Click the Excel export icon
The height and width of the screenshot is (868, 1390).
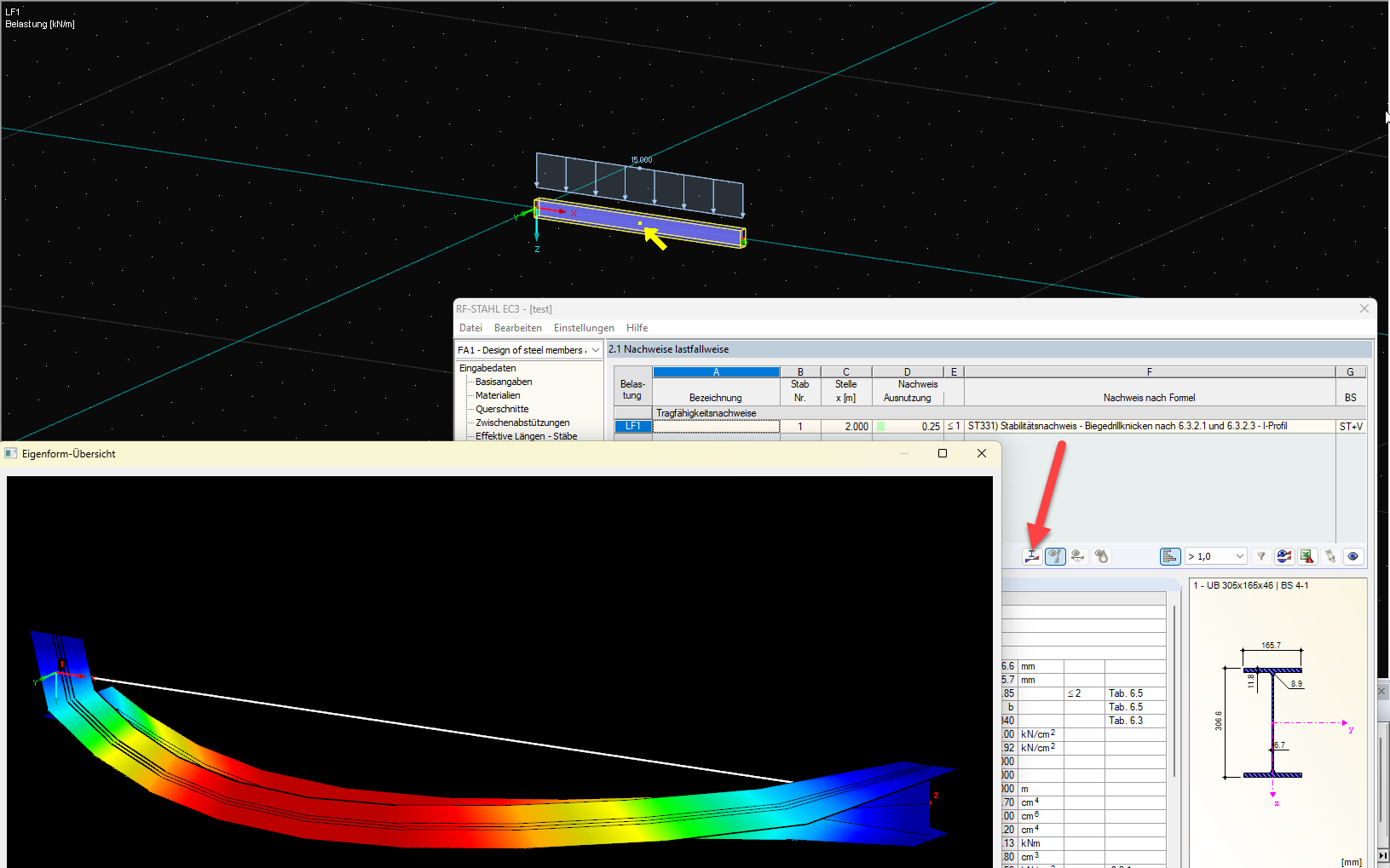(1306, 556)
